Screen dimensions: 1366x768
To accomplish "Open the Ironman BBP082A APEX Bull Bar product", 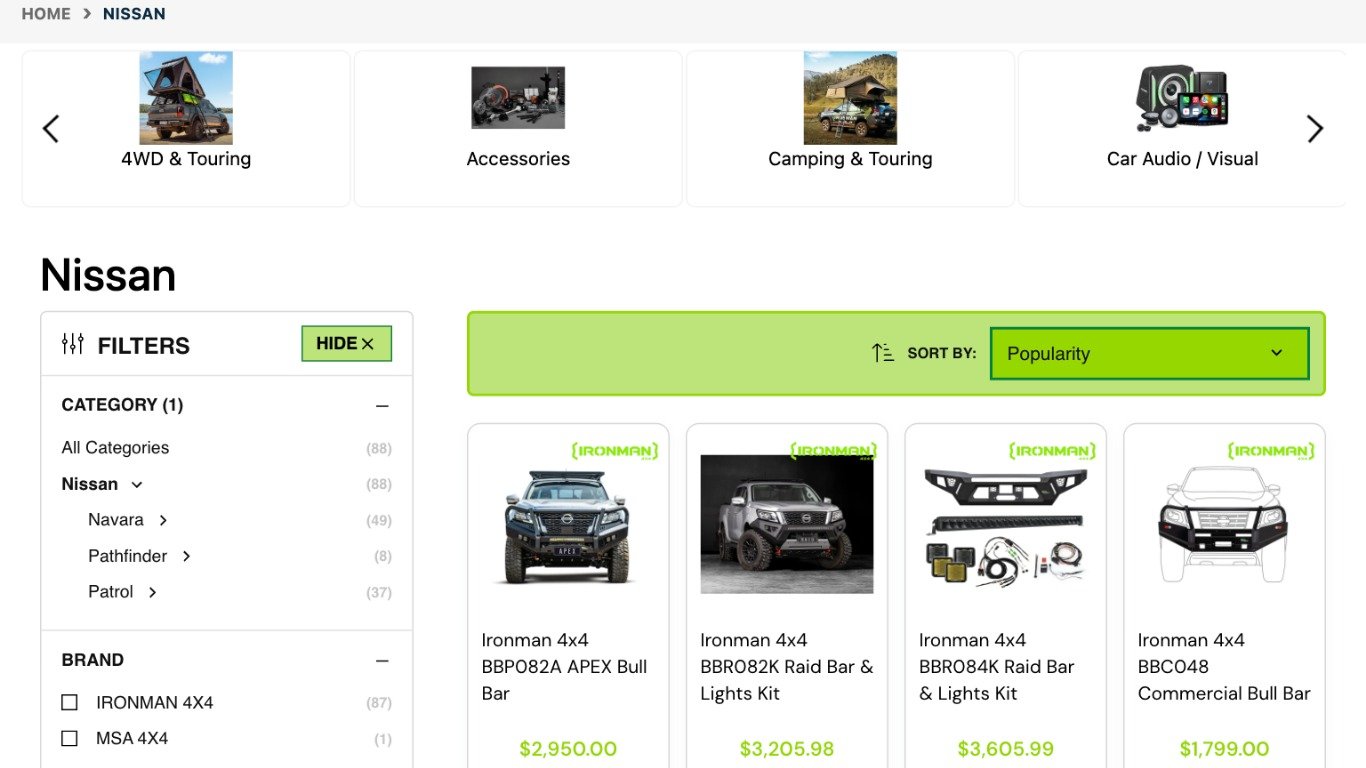I will coord(567,667).
